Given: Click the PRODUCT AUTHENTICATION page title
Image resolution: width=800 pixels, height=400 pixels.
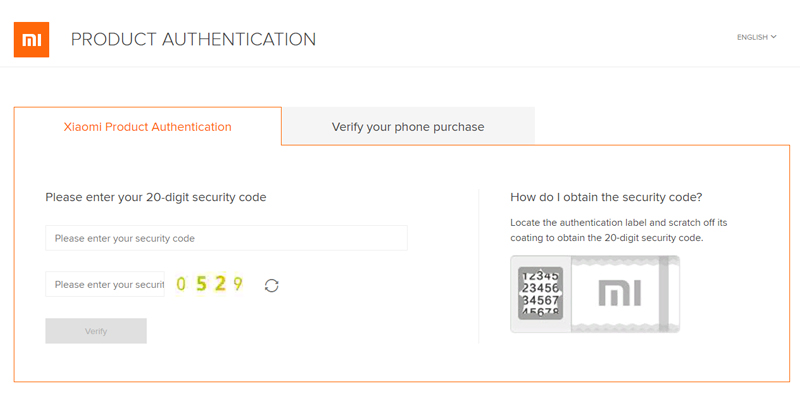Looking at the screenshot, I should tap(193, 39).
